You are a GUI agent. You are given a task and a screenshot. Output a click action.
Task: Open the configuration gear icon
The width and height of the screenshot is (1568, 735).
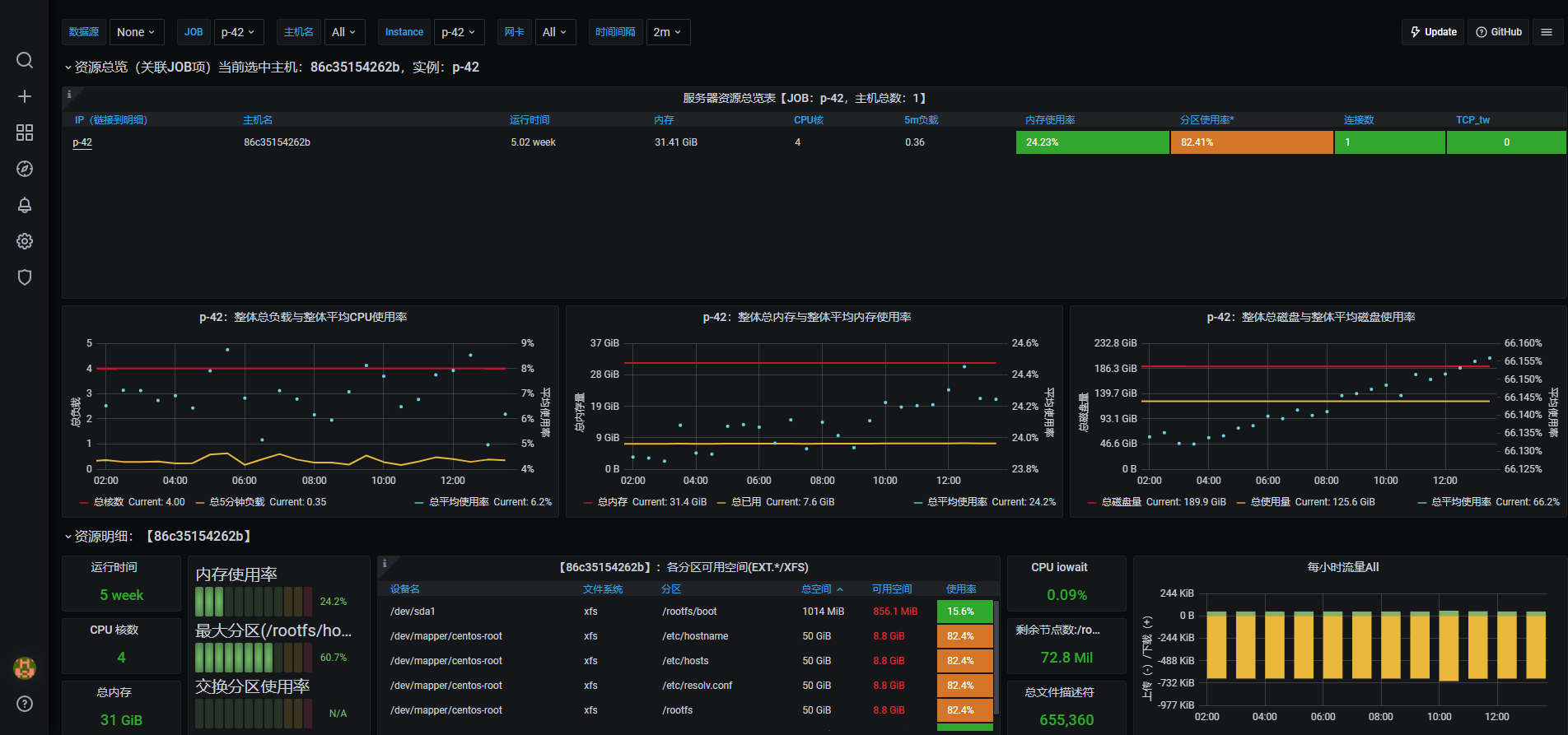pyautogui.click(x=25, y=241)
